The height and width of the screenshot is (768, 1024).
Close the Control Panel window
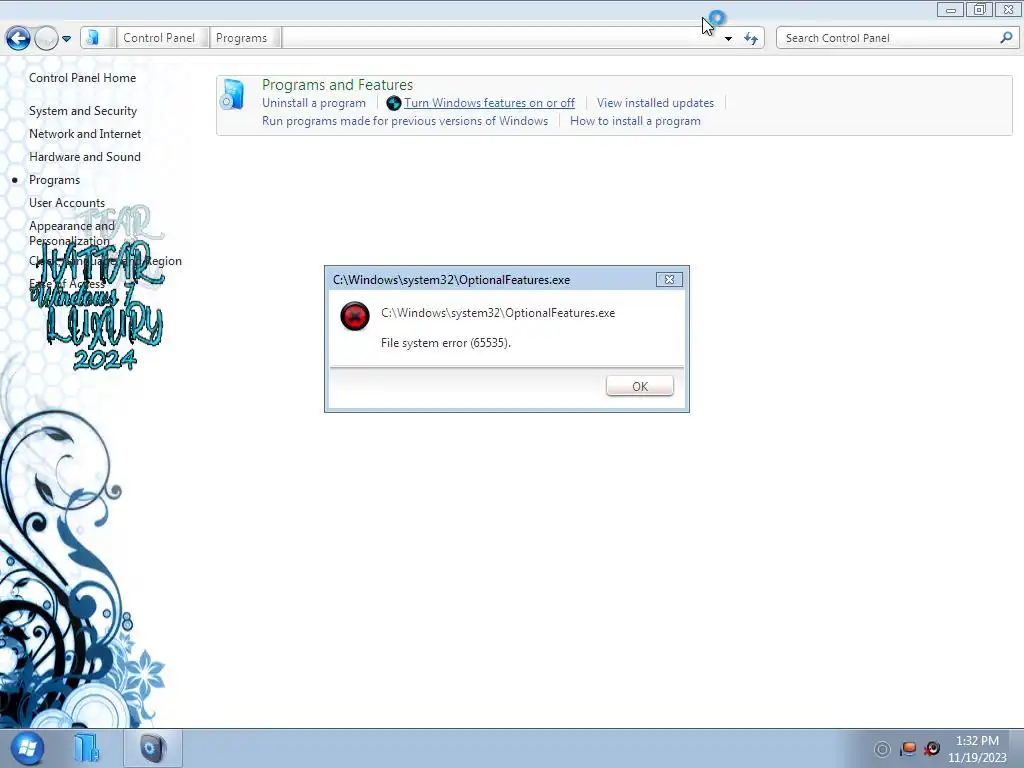point(1008,10)
